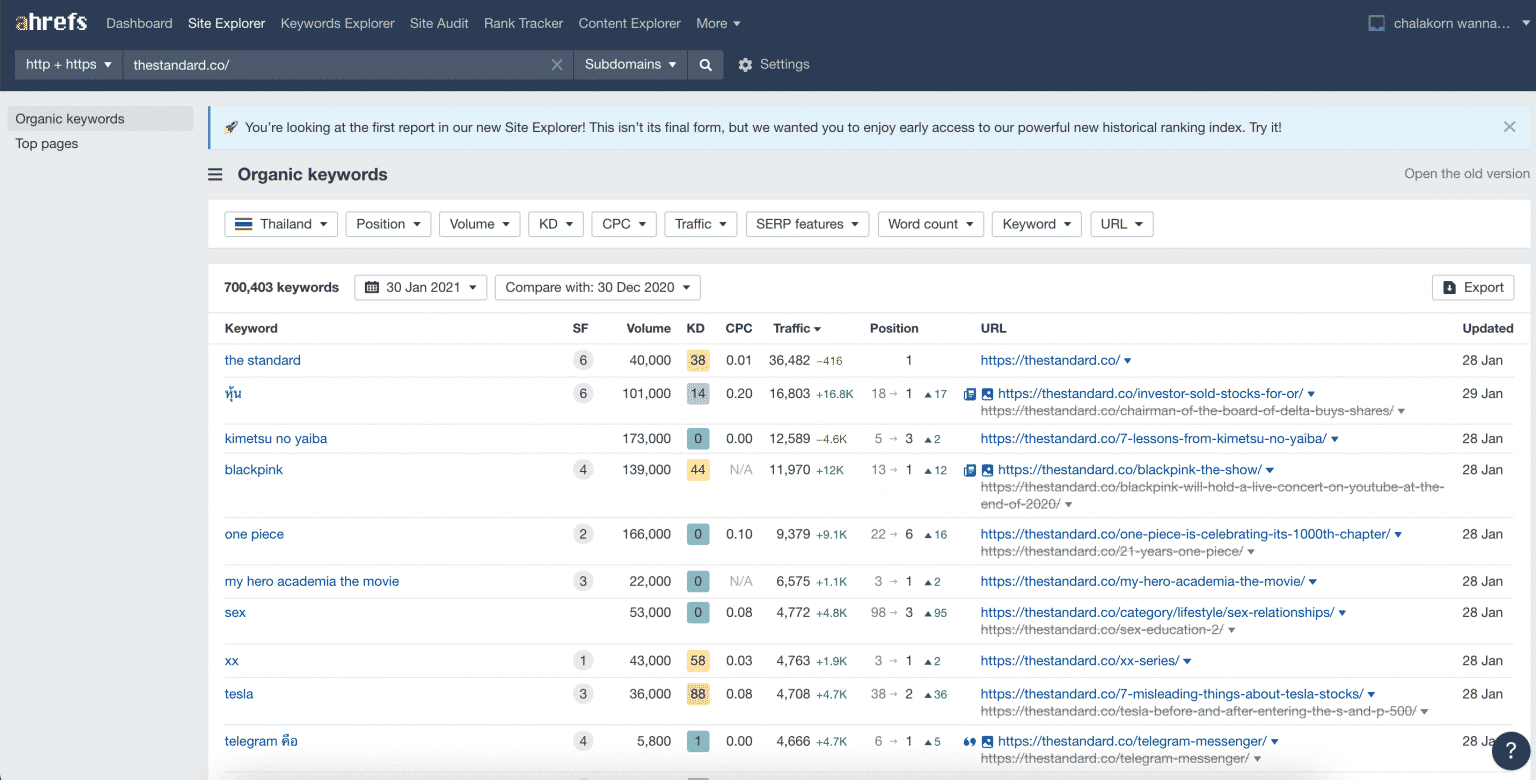Open Rank Tracker in top navigation

pyautogui.click(x=524, y=23)
